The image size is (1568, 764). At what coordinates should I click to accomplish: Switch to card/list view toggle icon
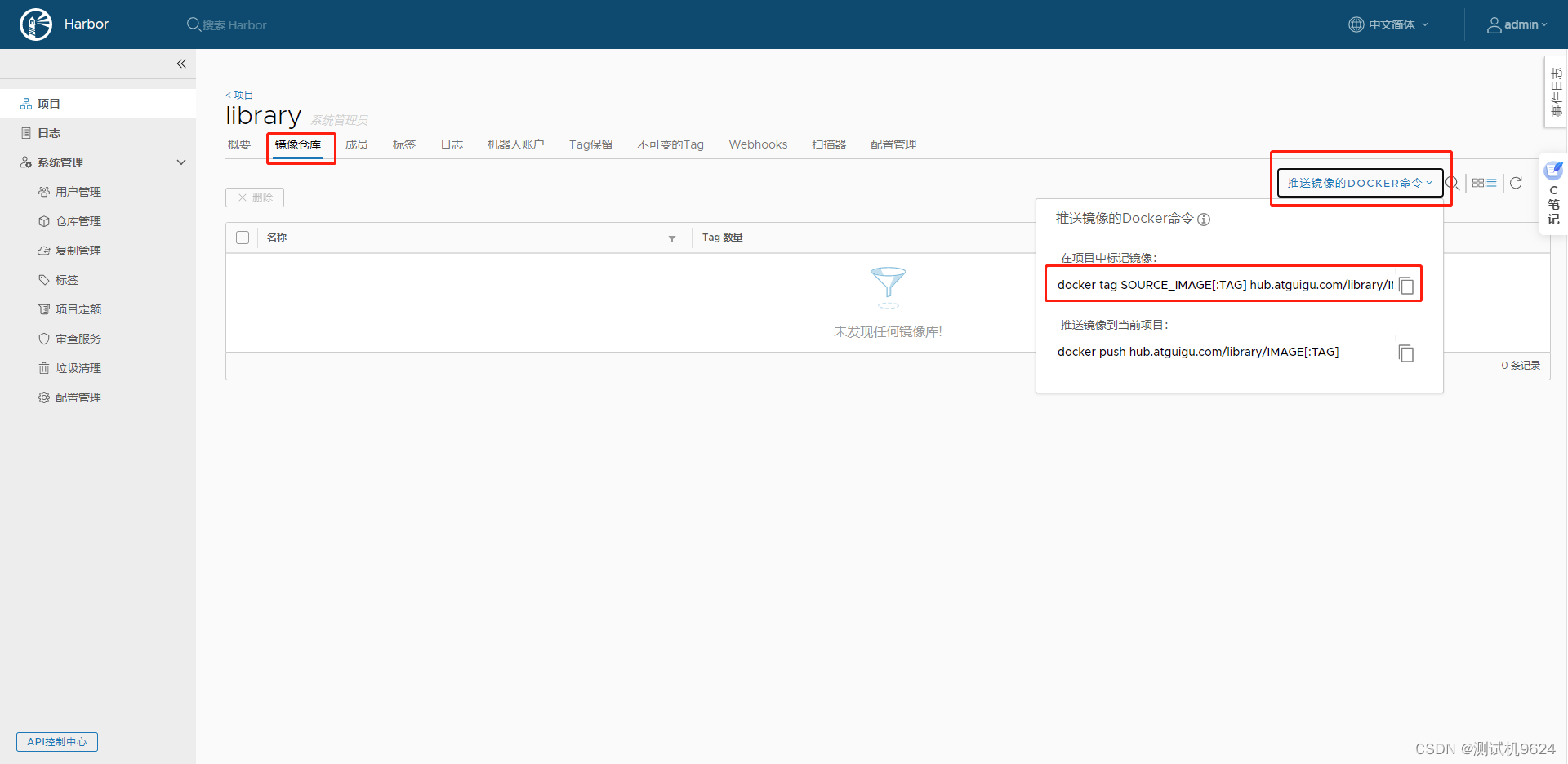point(1484,183)
